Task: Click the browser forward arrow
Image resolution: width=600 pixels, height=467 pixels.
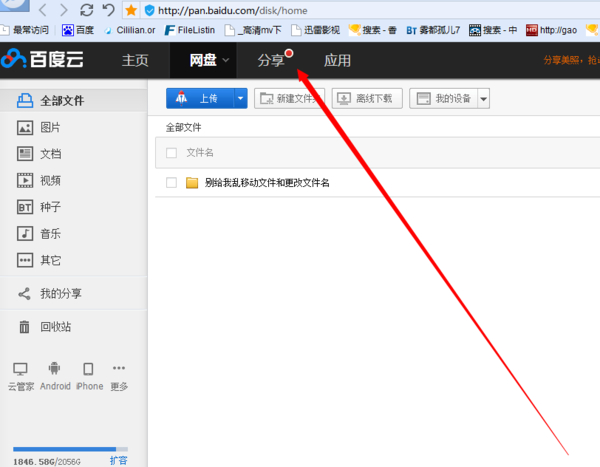Action: tap(64, 10)
